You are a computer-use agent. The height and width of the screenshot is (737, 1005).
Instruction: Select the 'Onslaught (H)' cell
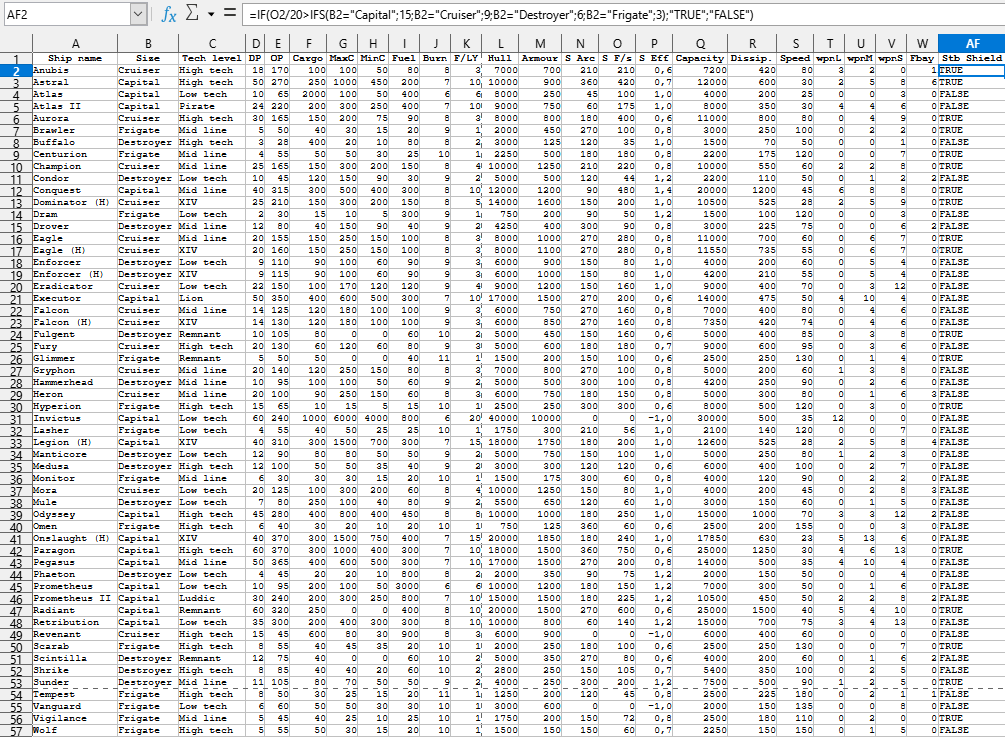coord(75,538)
